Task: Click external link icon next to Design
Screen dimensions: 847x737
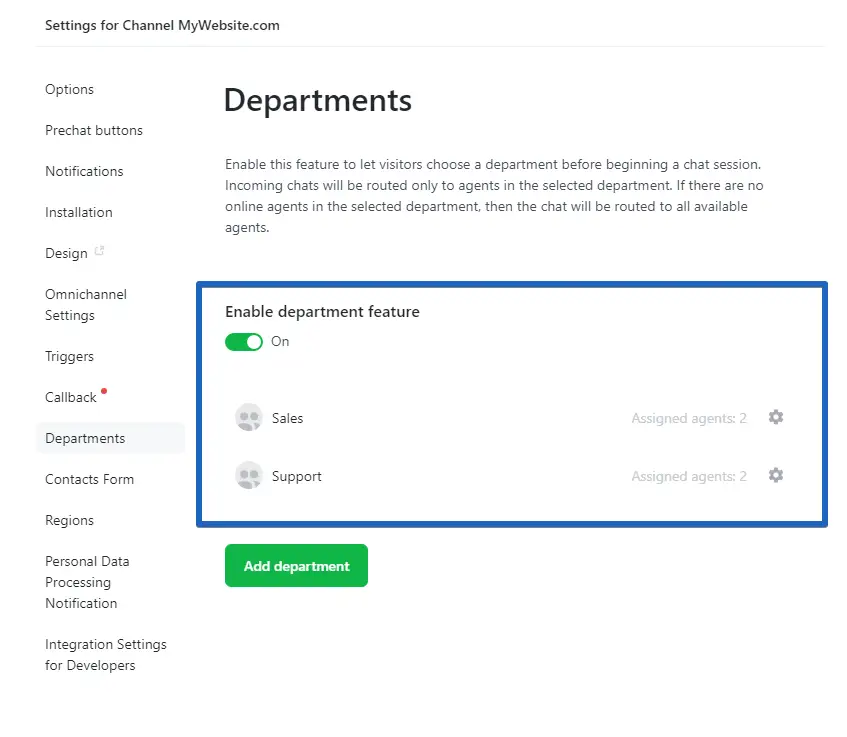Action: pos(99,252)
